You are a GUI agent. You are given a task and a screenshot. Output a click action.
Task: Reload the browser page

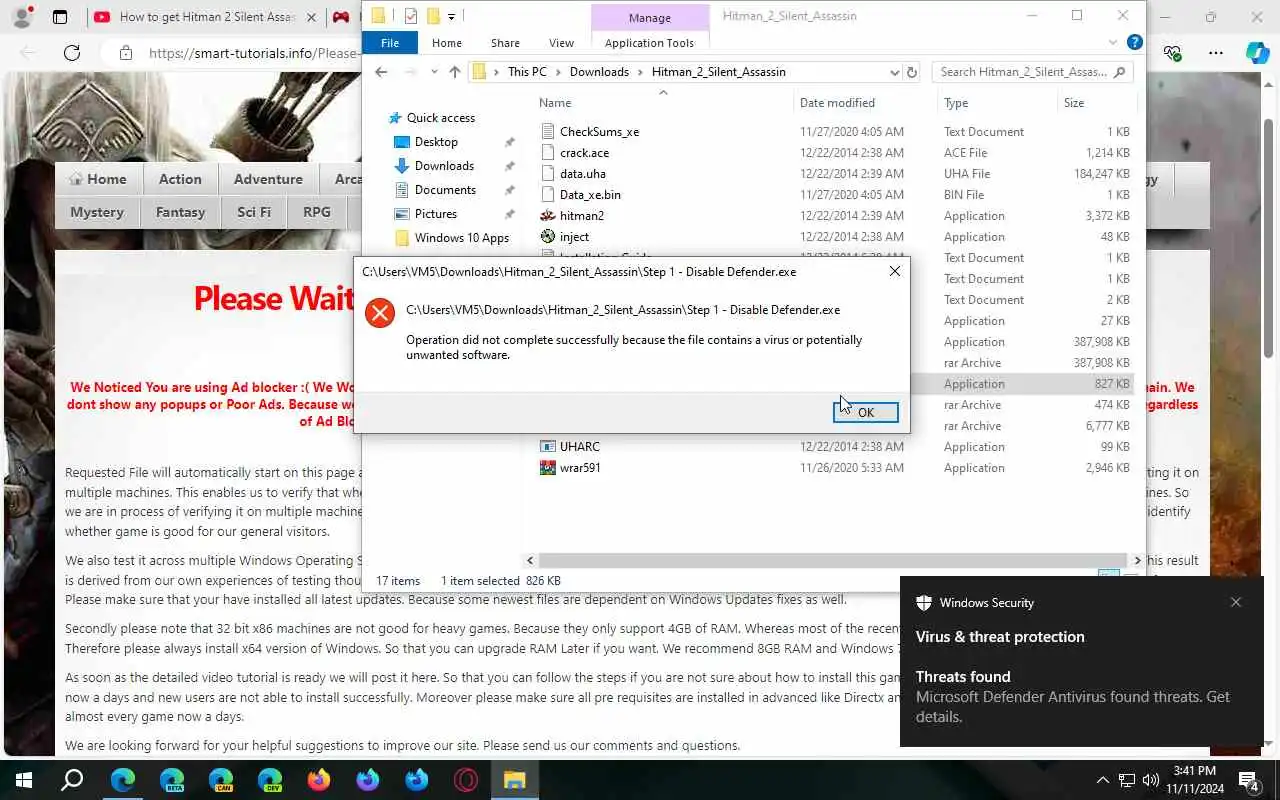tap(72, 53)
